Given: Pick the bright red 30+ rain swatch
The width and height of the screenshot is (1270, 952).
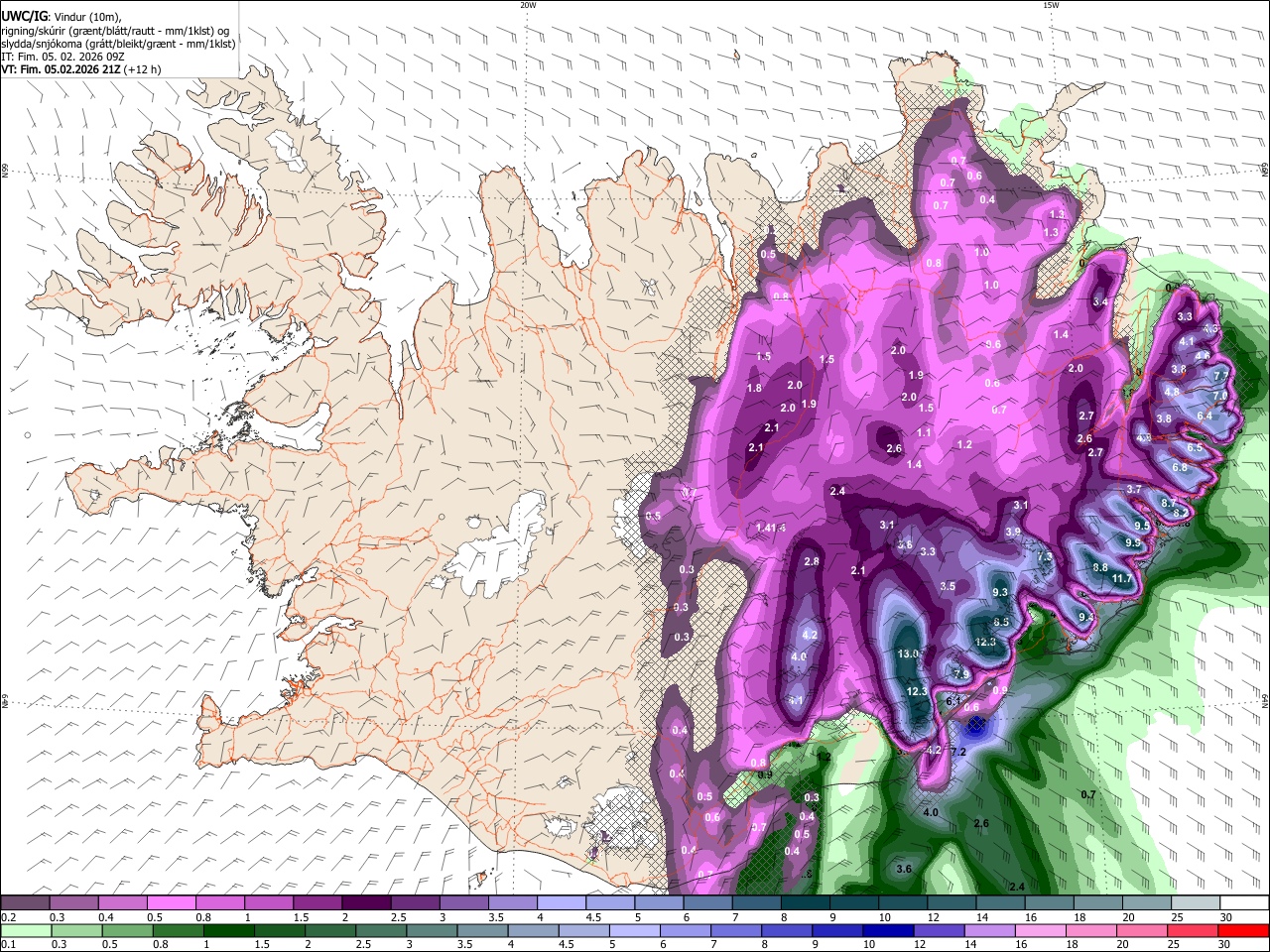Looking at the screenshot, I should pos(1243,930).
